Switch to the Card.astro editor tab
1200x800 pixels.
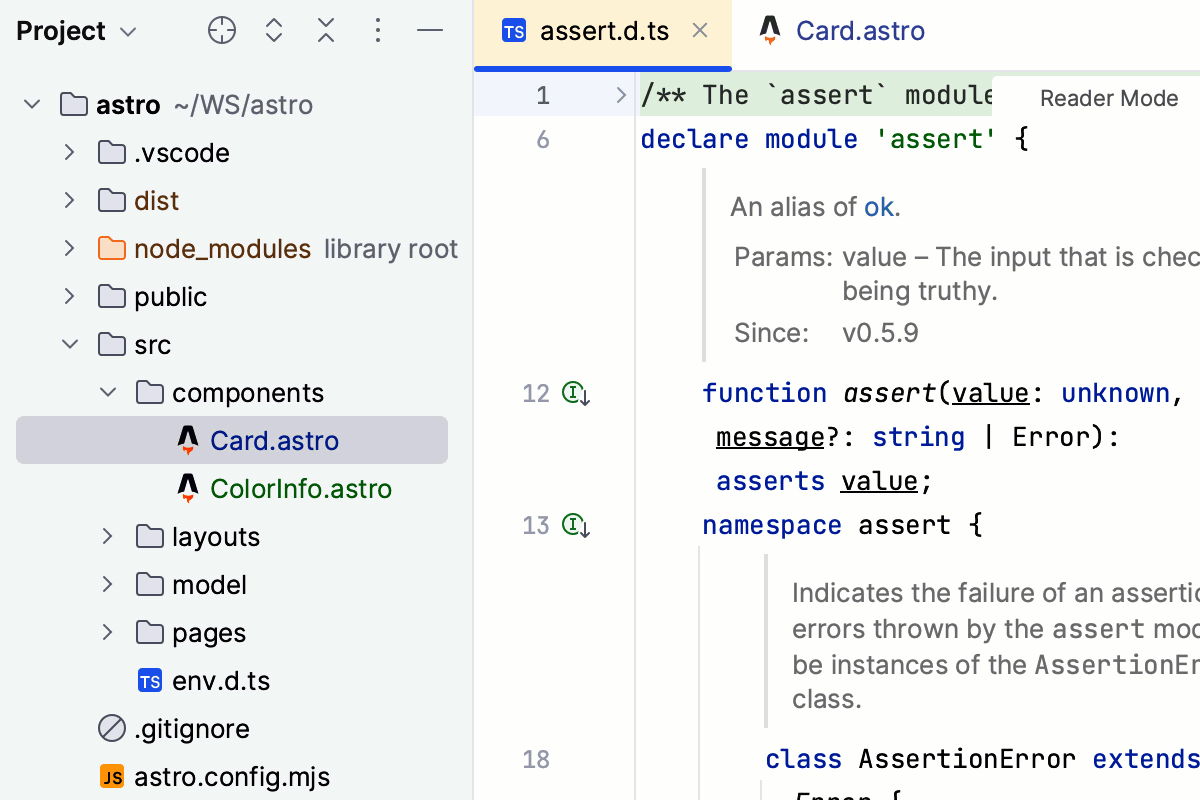coord(859,31)
